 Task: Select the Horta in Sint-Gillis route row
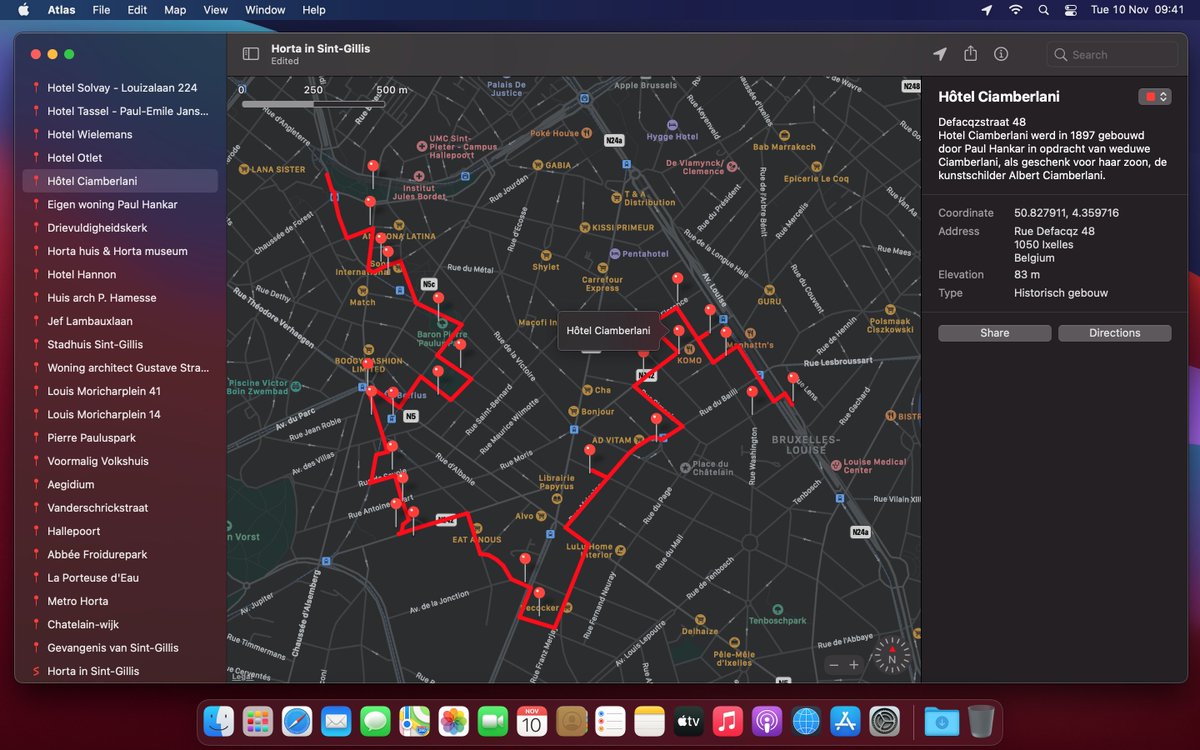120,671
